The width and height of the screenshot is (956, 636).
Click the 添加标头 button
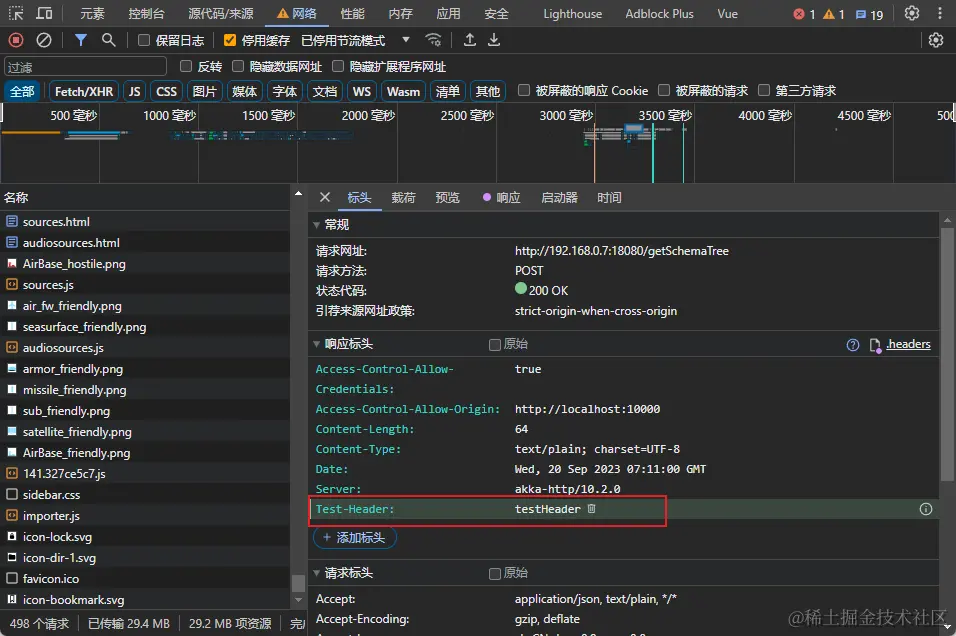point(355,538)
